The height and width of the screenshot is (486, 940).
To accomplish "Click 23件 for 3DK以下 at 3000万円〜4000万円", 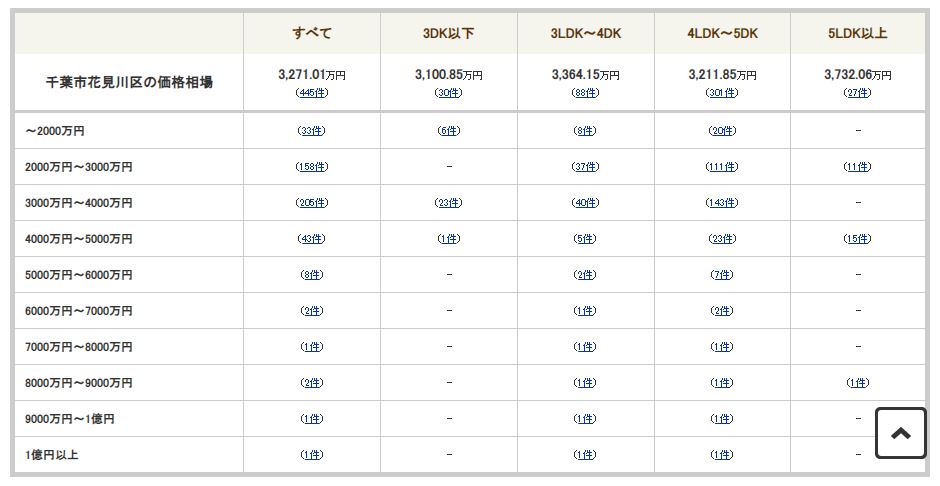I will [x=448, y=203].
